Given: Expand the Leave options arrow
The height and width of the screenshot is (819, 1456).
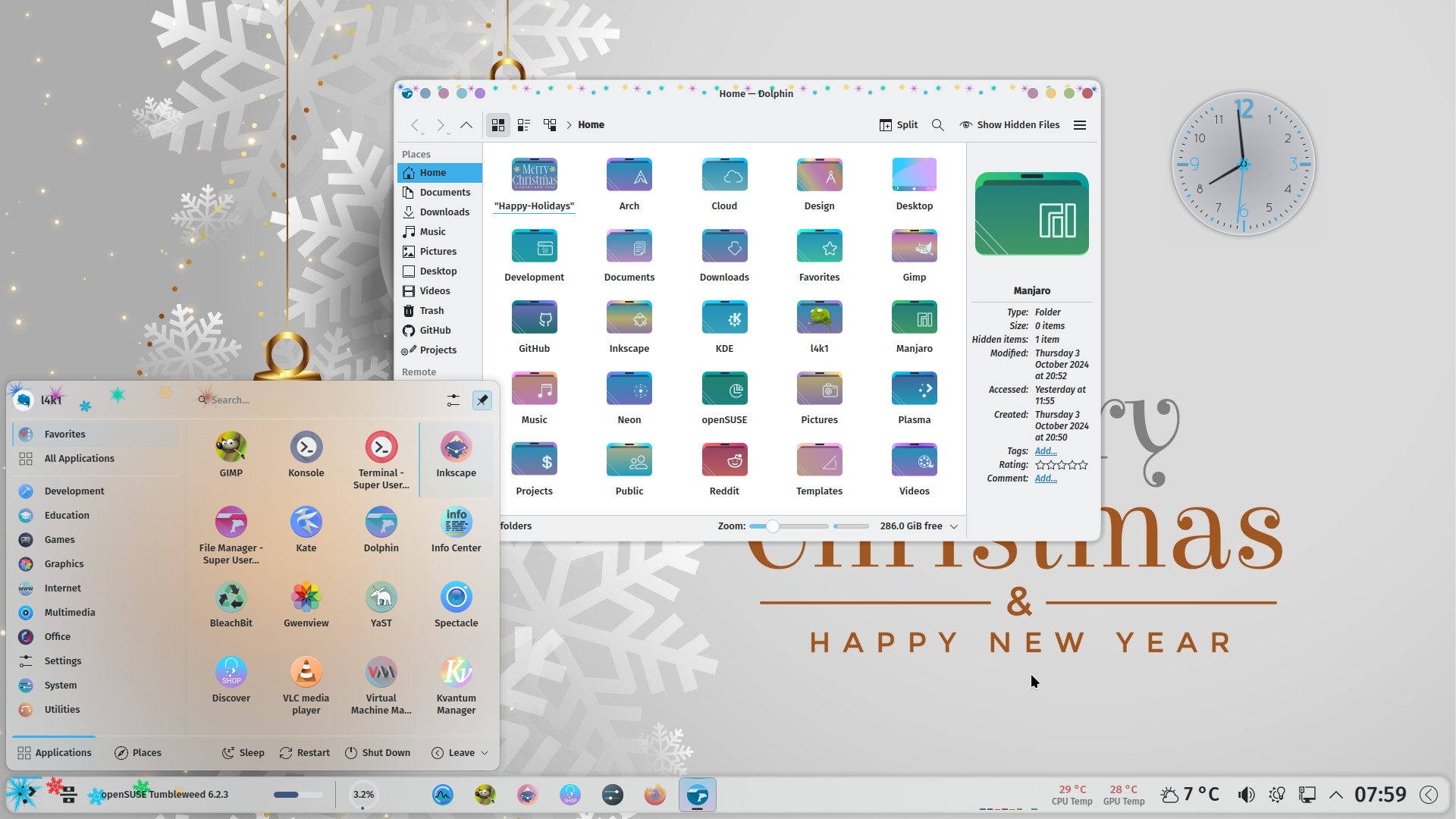Looking at the screenshot, I should click(485, 753).
